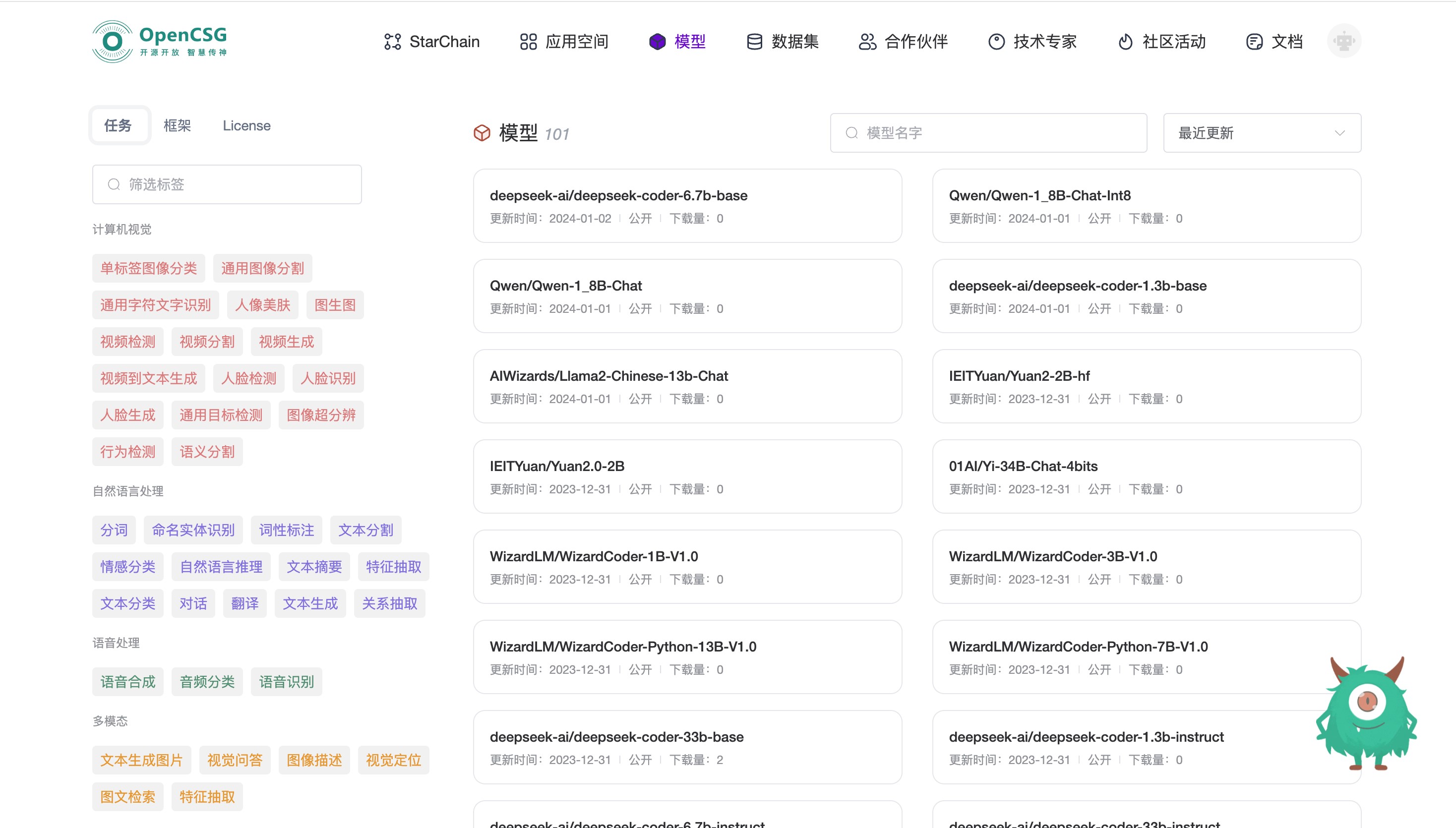Toggle the 语音识别 tag filter

click(x=286, y=682)
